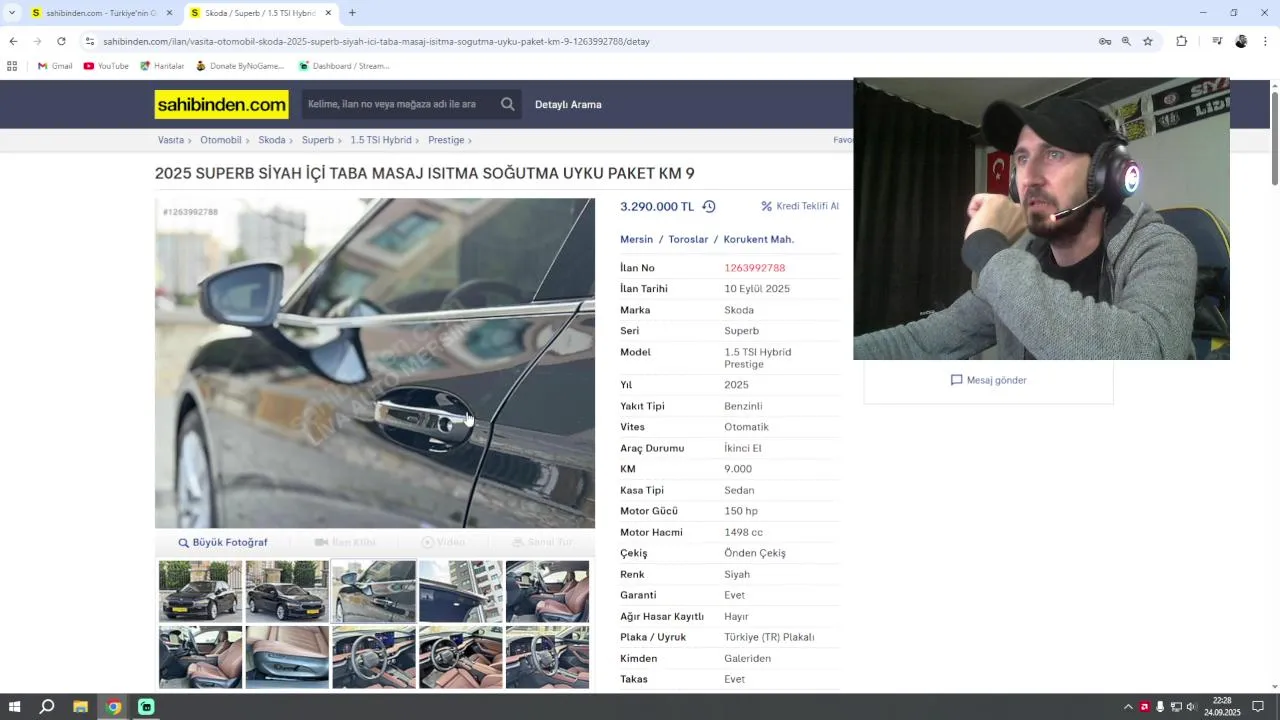Focus the site search input field
This screenshot has width=1280, height=720.
click(x=400, y=104)
